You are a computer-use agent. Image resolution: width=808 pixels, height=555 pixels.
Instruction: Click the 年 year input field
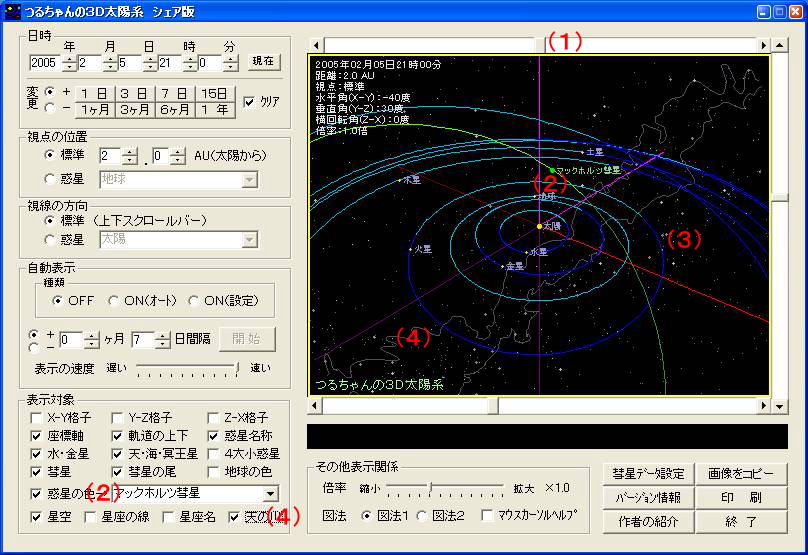coord(45,63)
